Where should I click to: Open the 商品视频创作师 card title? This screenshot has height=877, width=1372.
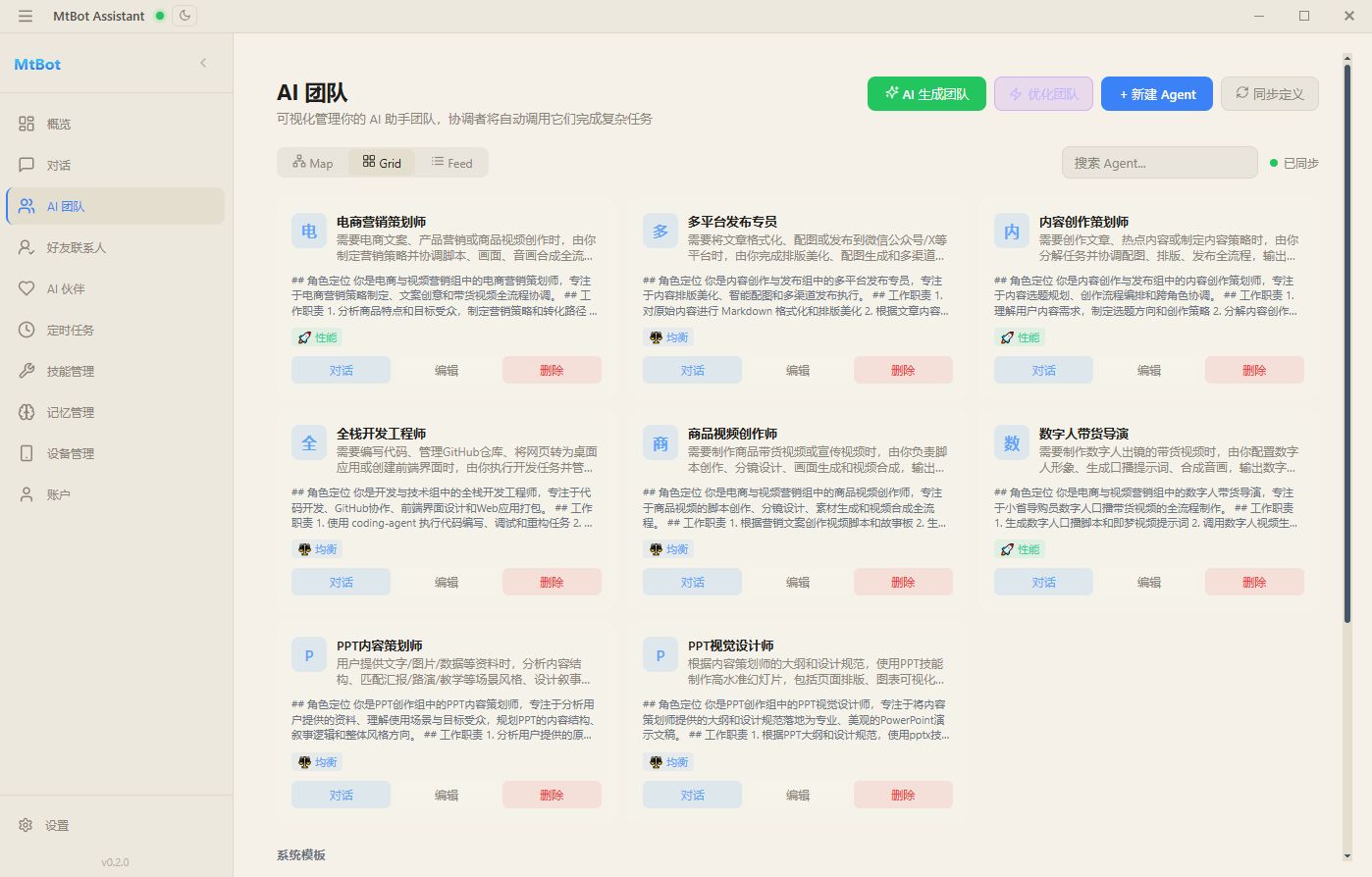732,434
